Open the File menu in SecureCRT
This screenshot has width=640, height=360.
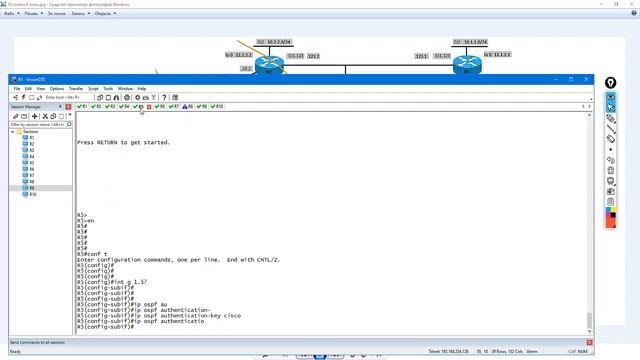click(17, 89)
